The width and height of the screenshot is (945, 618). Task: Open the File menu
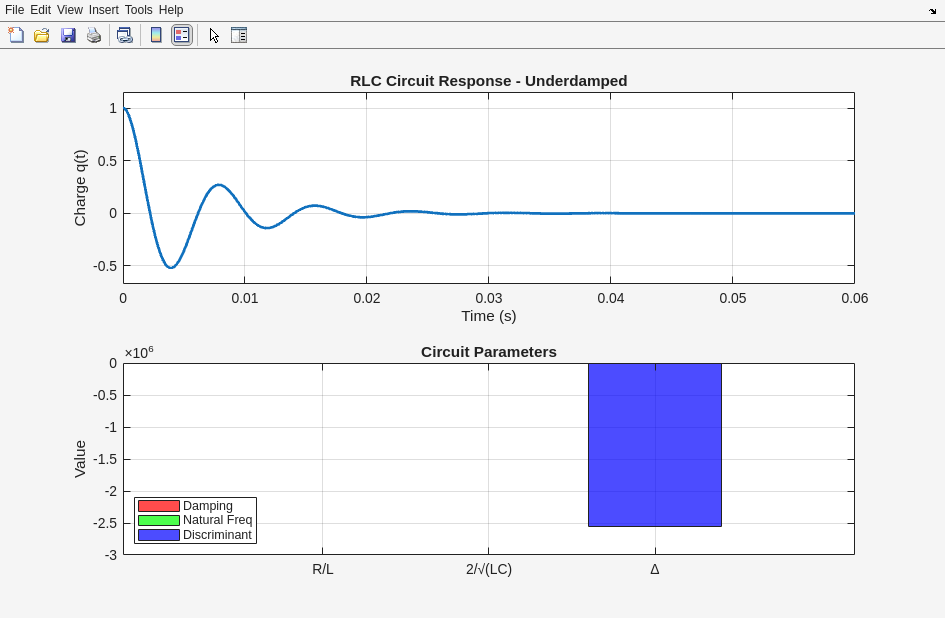[14, 10]
